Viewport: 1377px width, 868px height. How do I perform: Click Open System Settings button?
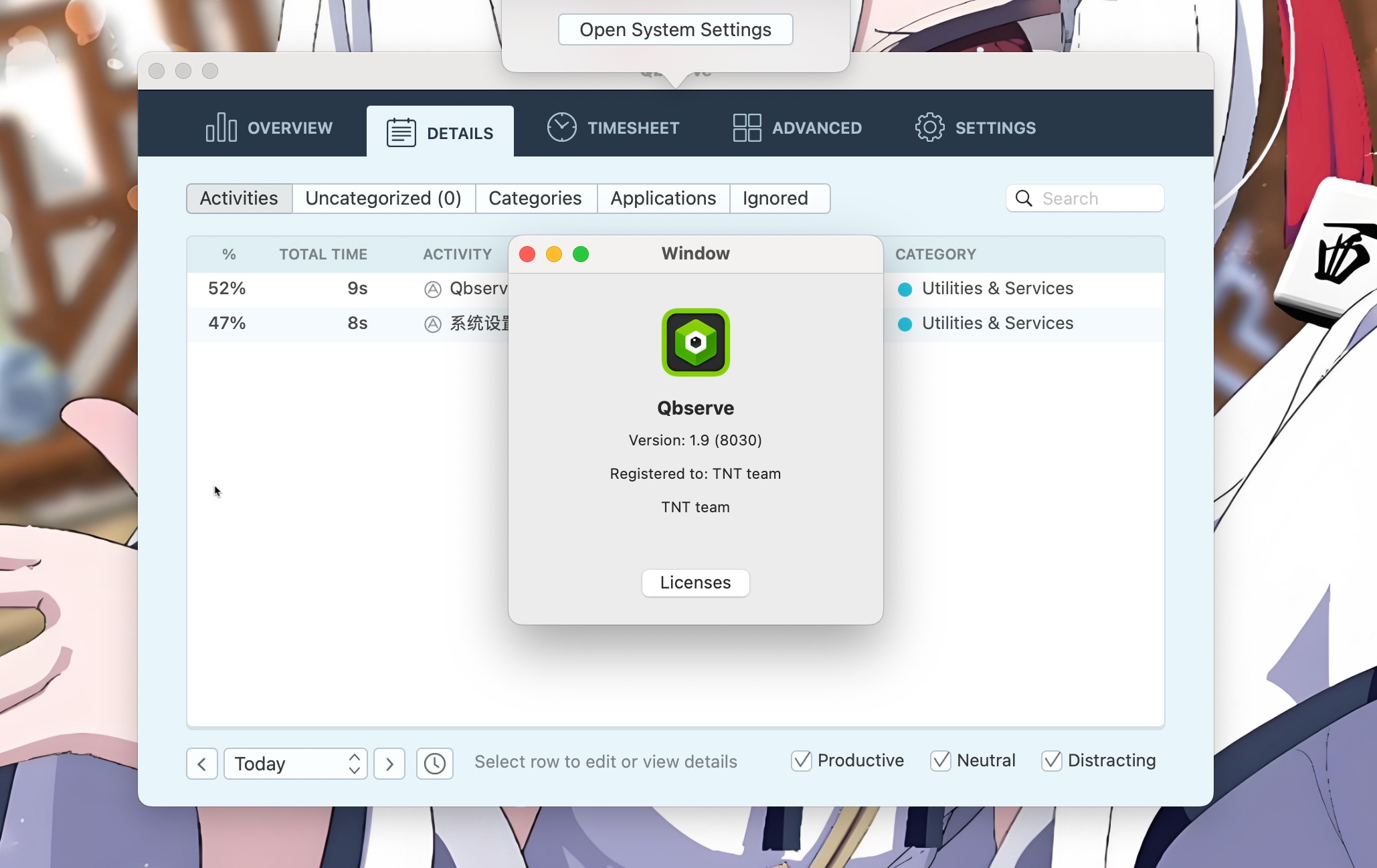click(x=676, y=30)
